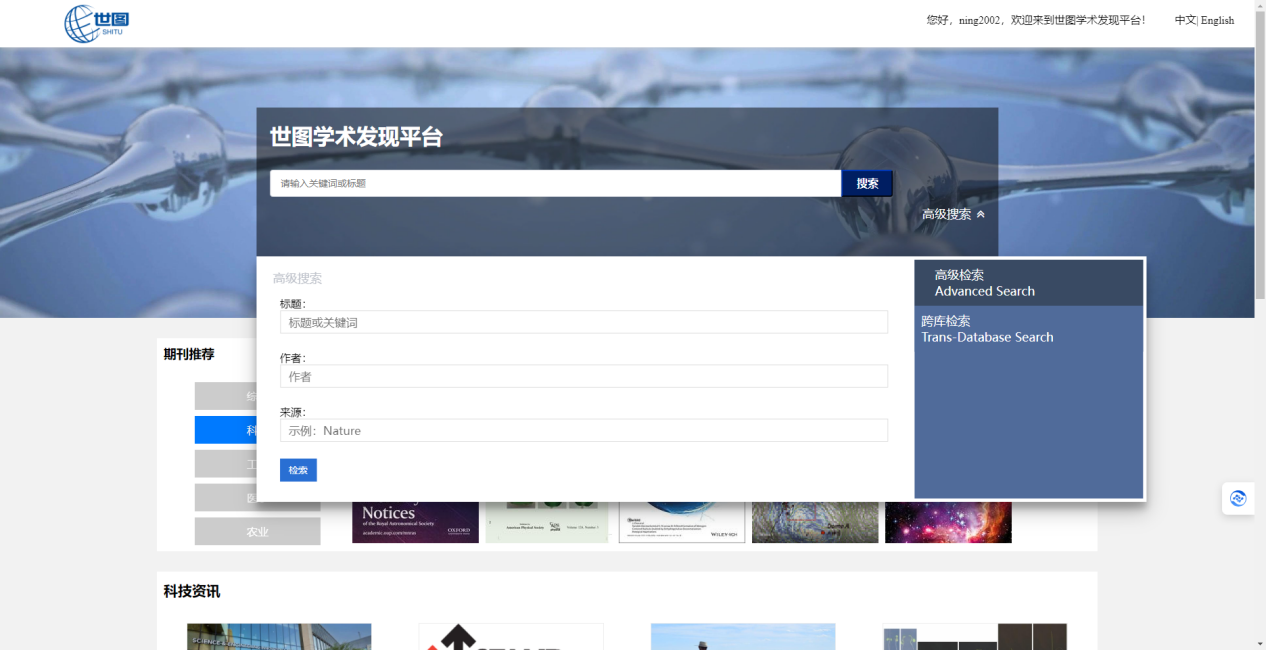
Task: Click the floating blue assistant icon
Action: tap(1238, 498)
